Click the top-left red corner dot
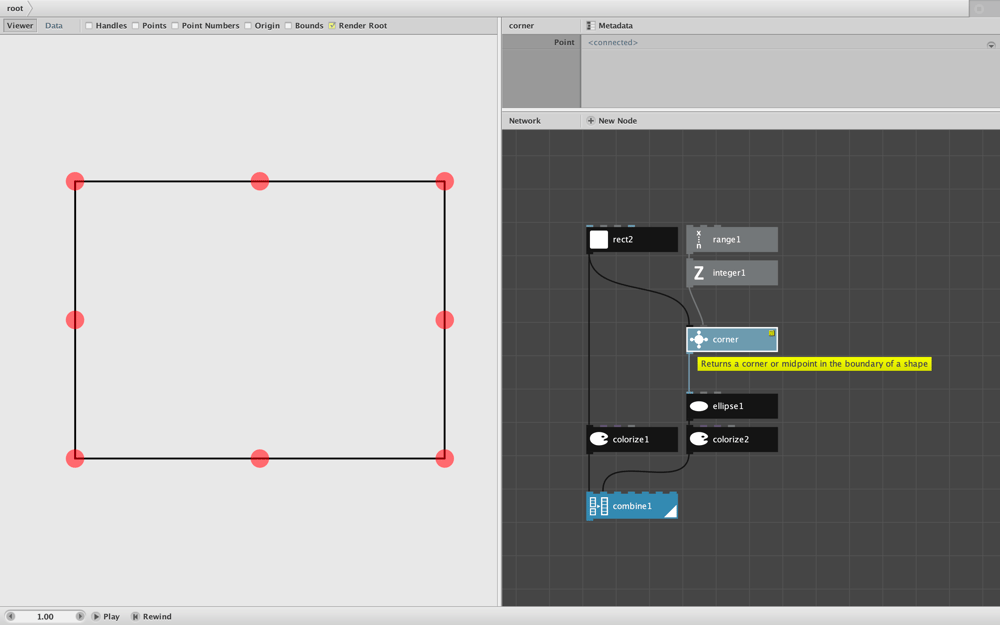Screen dimensions: 1000x625 coord(75,181)
